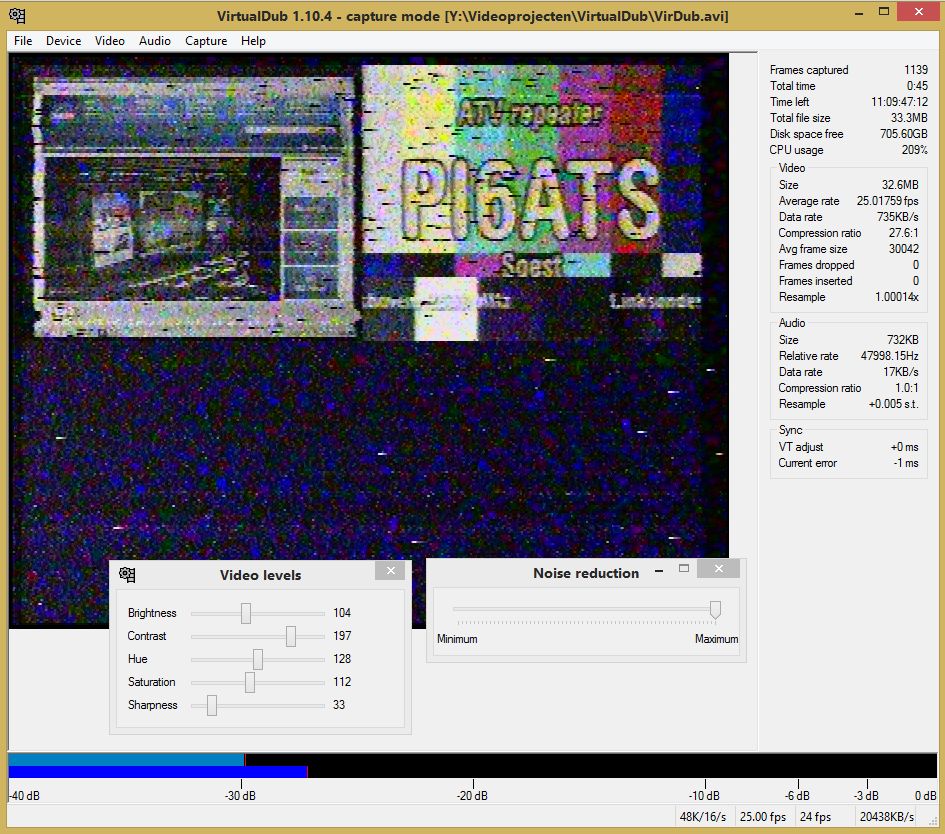The width and height of the screenshot is (945, 834).
Task: Maximize the VirtualDub main window
Action: coord(884,11)
